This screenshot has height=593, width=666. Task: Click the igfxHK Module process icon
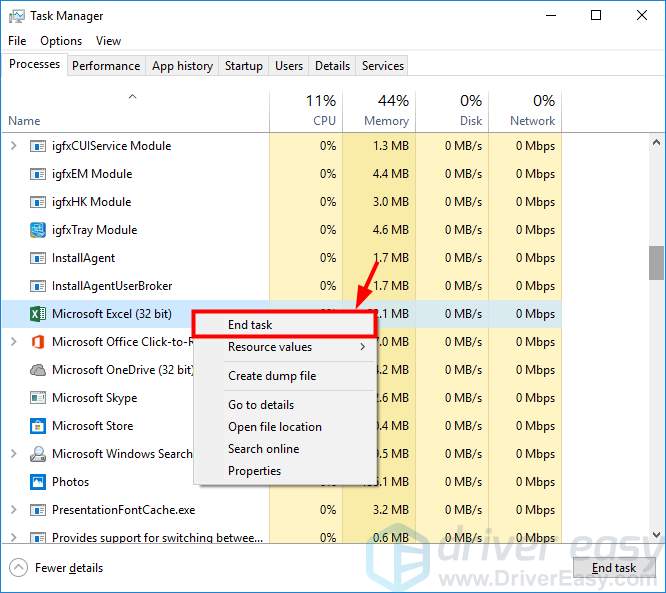point(38,202)
